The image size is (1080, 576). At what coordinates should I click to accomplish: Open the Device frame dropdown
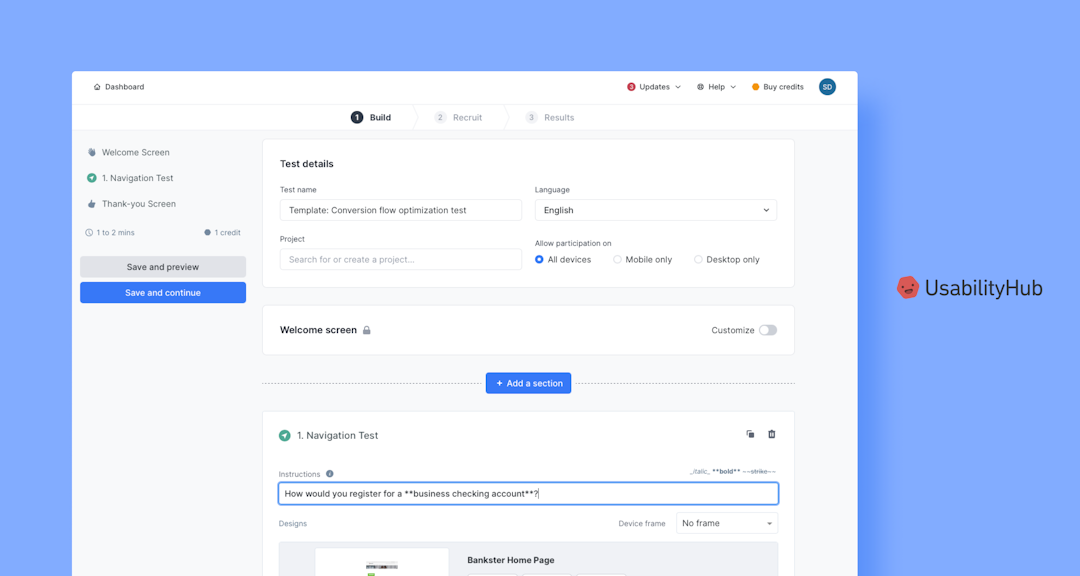click(x=726, y=522)
